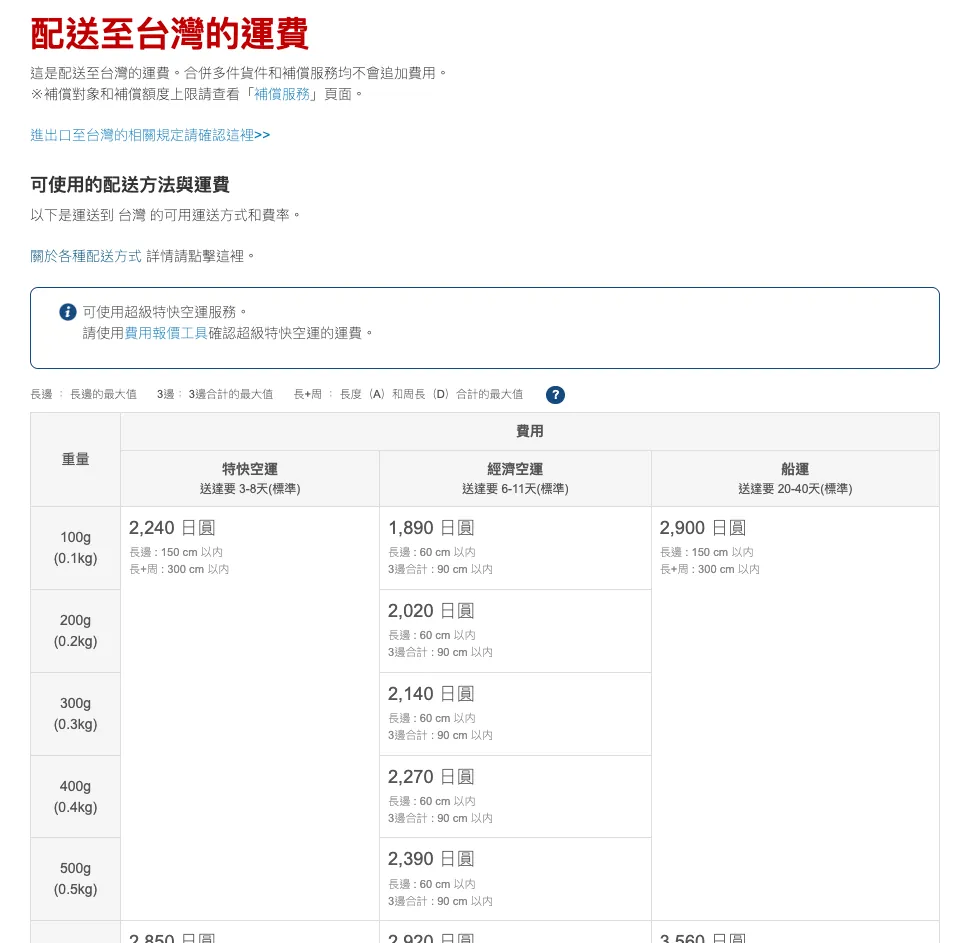This screenshot has width=980, height=943.
Task: Click the 2,390 日圓 economy air price
Action: pos(431,859)
